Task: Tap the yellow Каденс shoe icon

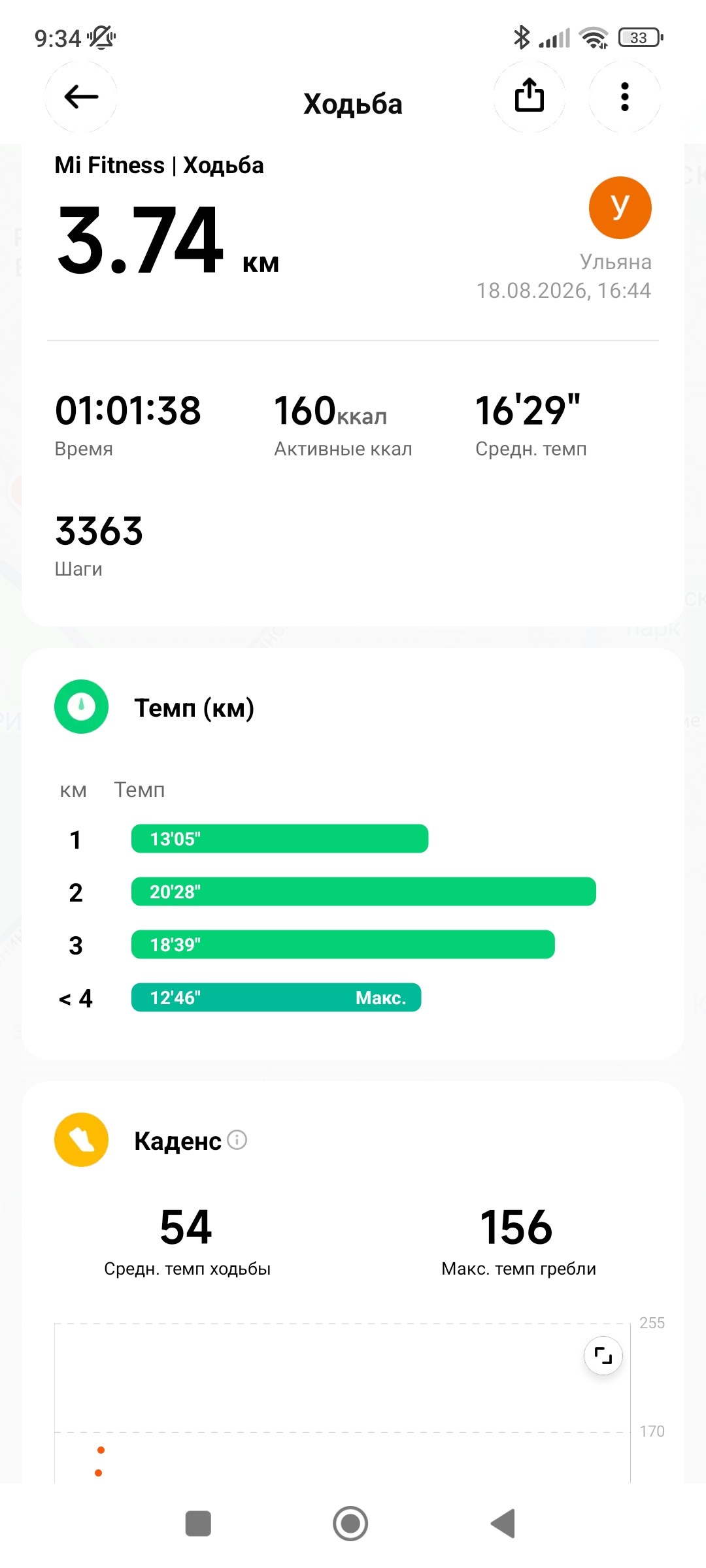Action: (81, 1139)
